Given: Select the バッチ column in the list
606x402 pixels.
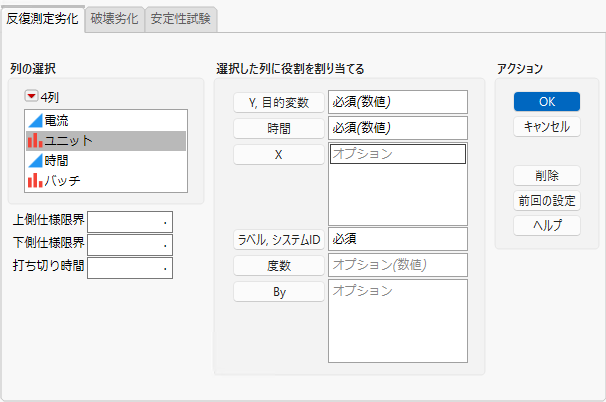Looking at the screenshot, I should click(106, 181).
